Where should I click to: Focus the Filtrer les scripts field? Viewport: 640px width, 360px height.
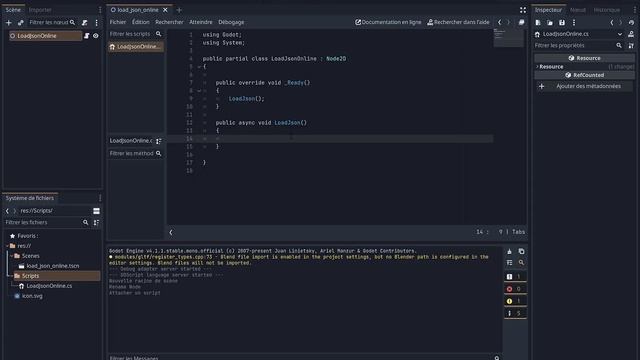(135, 34)
